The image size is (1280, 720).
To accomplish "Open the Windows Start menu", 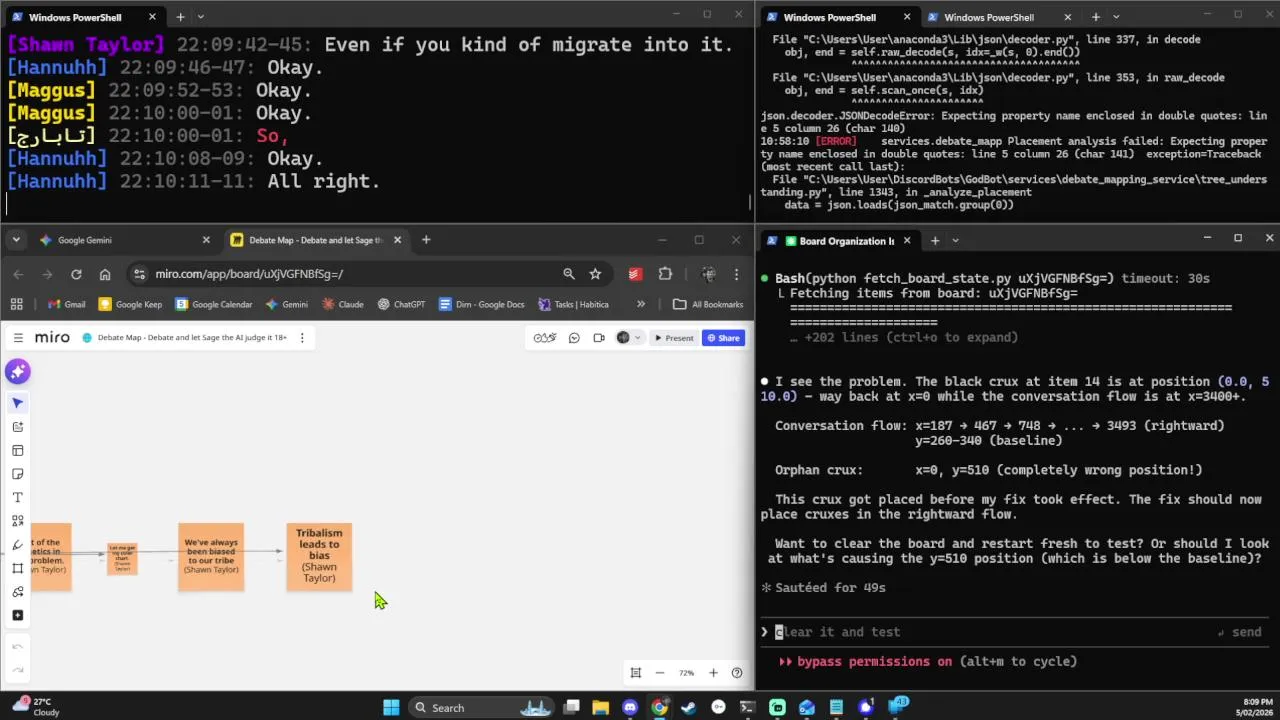I will 391,708.
